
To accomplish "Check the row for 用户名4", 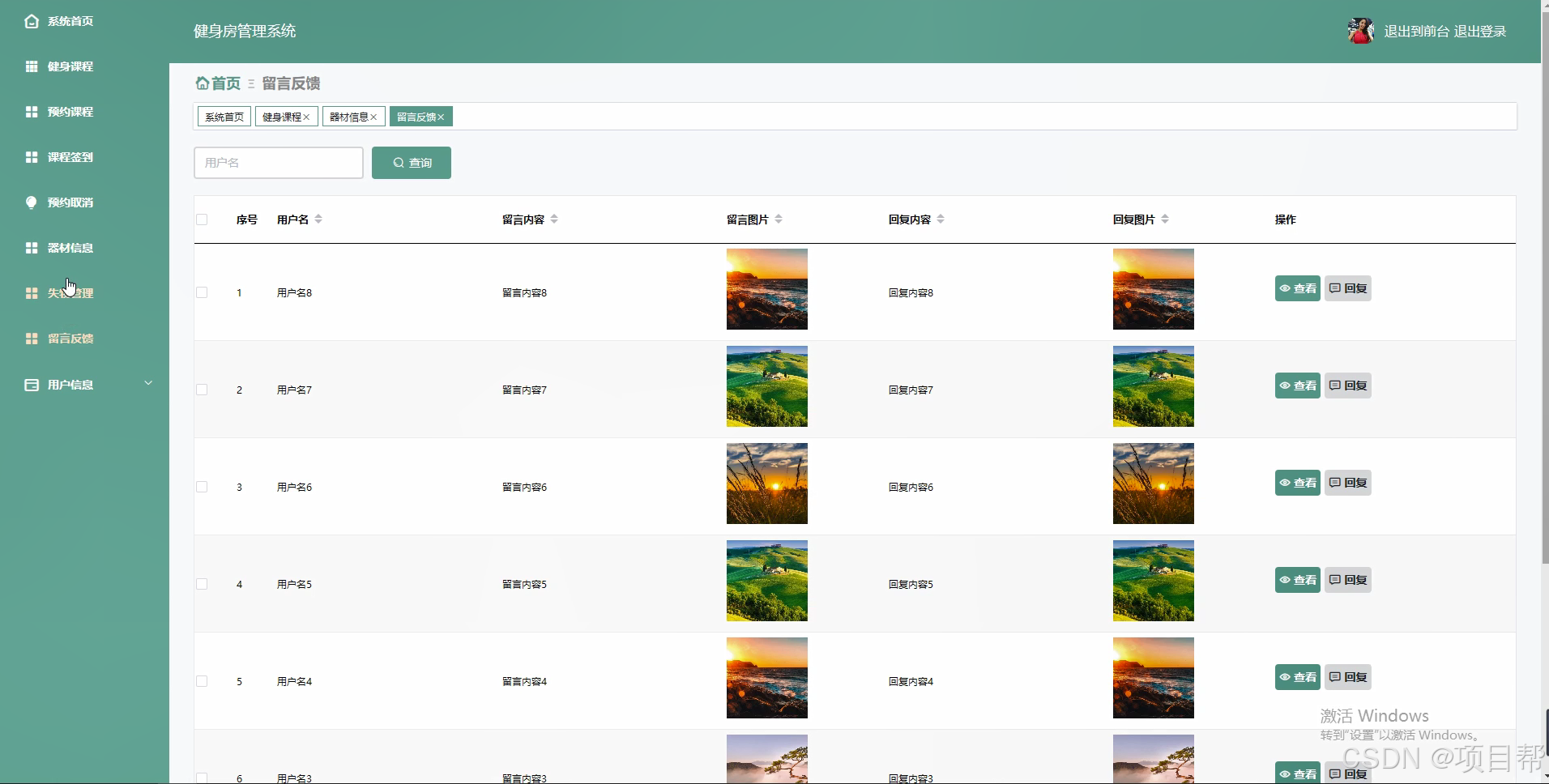I will pyautogui.click(x=202, y=681).
